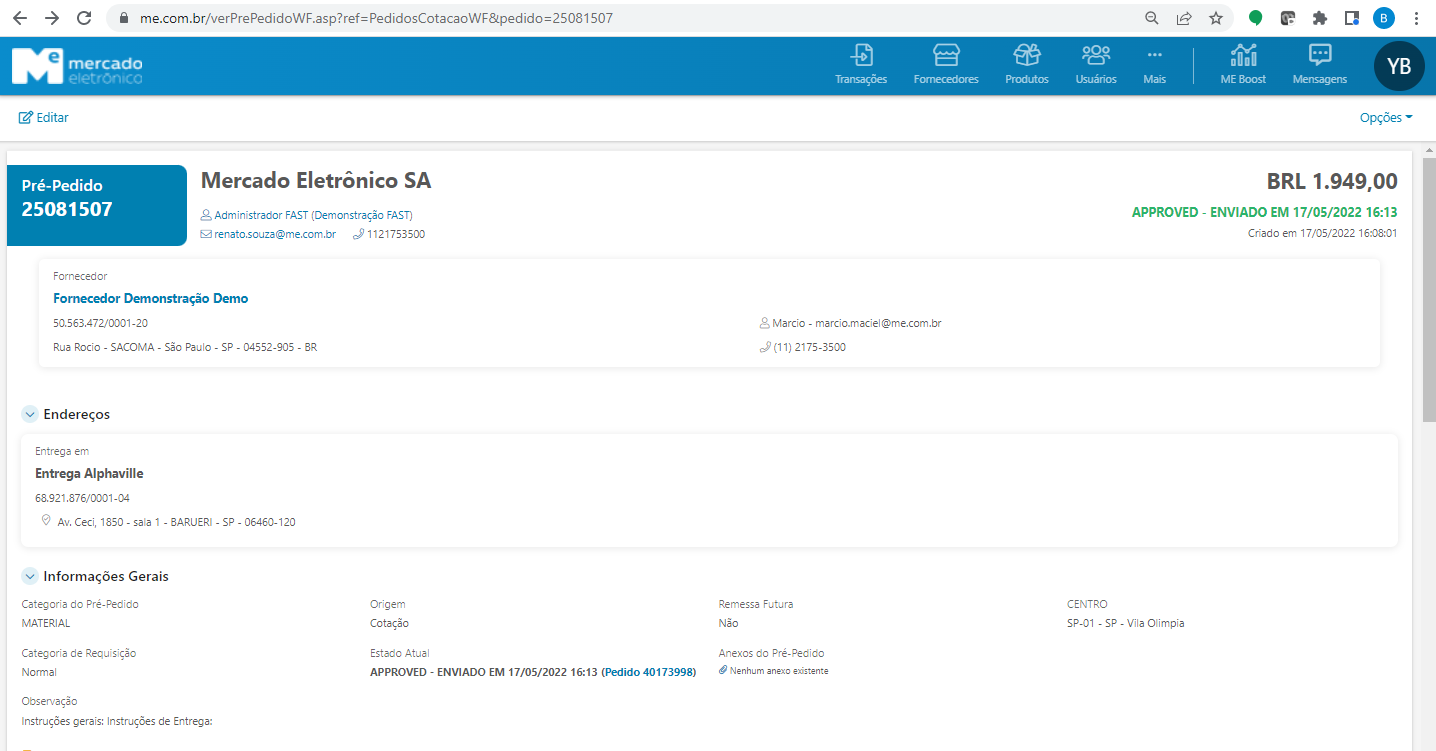Click the green APPROVED status text
The height and width of the screenshot is (751, 1436).
pyautogui.click(x=1264, y=212)
